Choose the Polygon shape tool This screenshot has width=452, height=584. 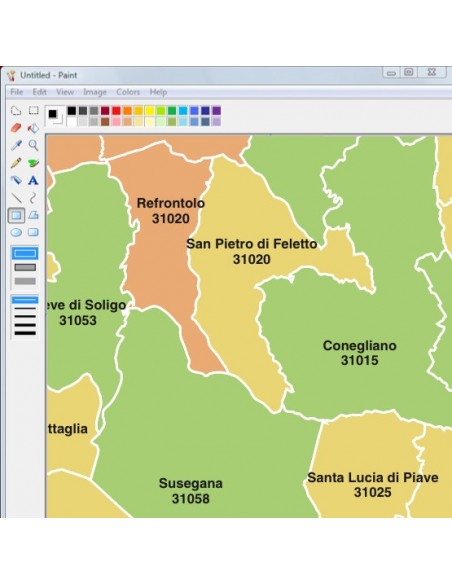click(x=34, y=215)
